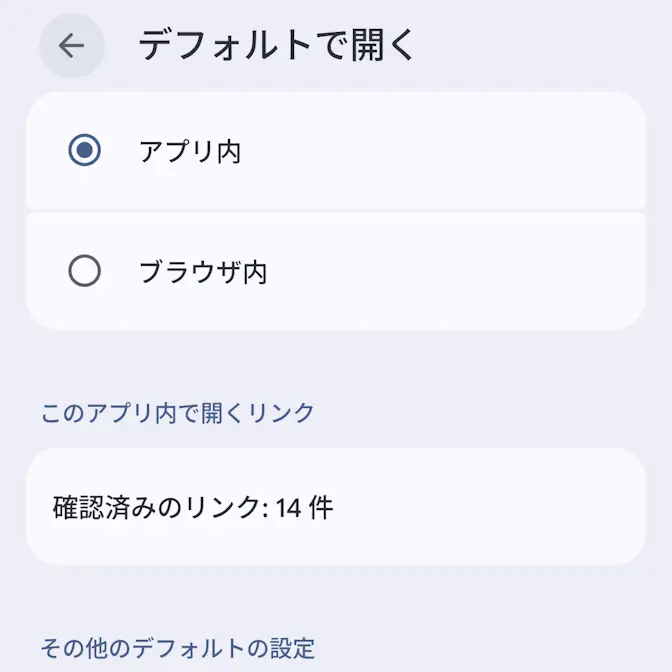672x672 pixels.
Task: Click the デフォルトで開く page title
Action: coord(276,46)
